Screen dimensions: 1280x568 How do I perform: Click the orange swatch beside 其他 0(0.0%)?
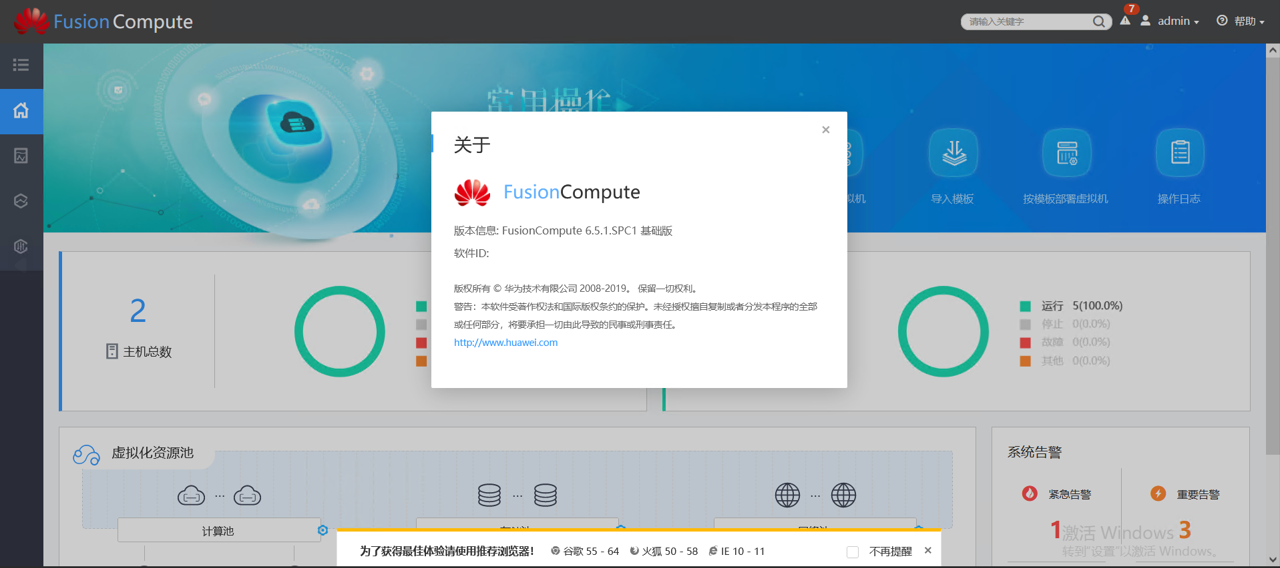[1025, 360]
